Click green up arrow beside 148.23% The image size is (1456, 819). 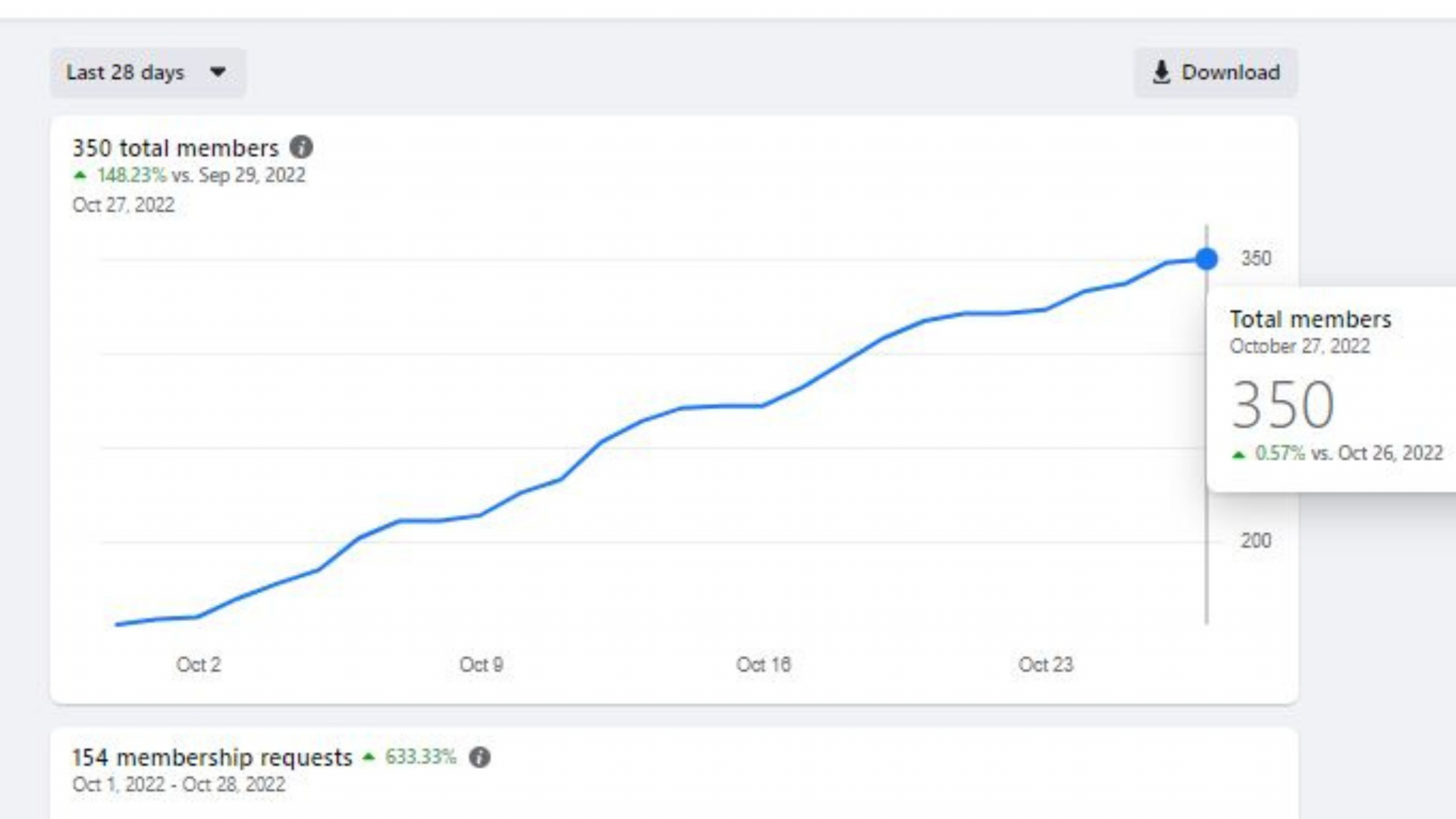point(80,176)
